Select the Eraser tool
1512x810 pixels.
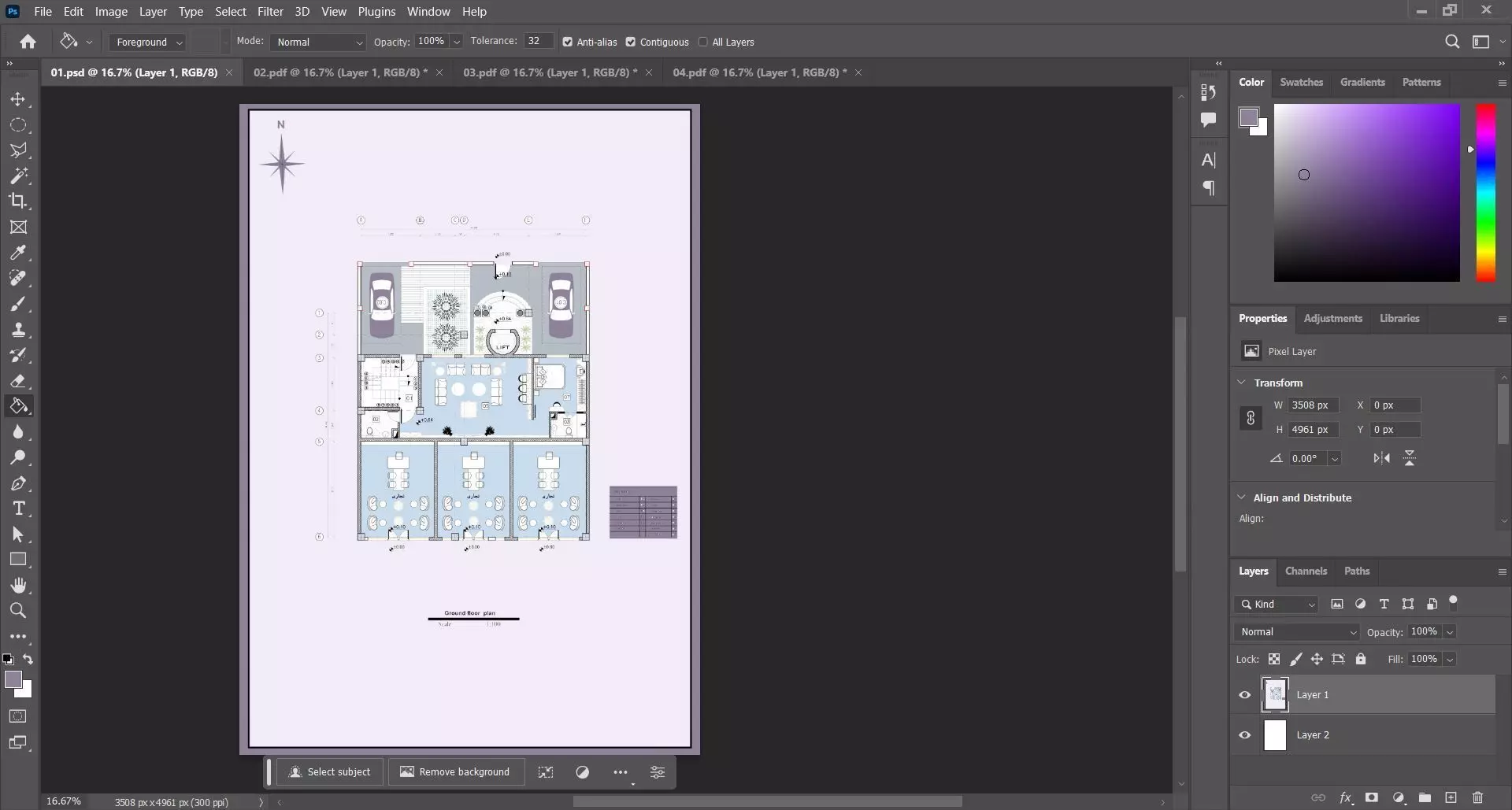pyautogui.click(x=18, y=381)
